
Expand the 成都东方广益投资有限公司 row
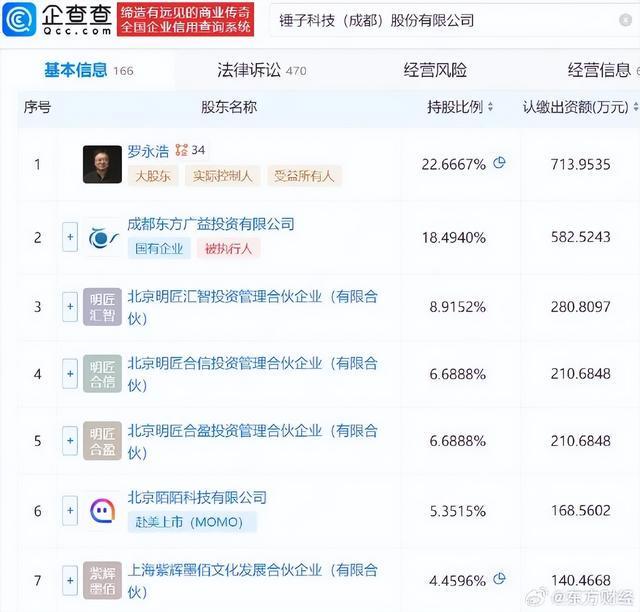(x=70, y=237)
